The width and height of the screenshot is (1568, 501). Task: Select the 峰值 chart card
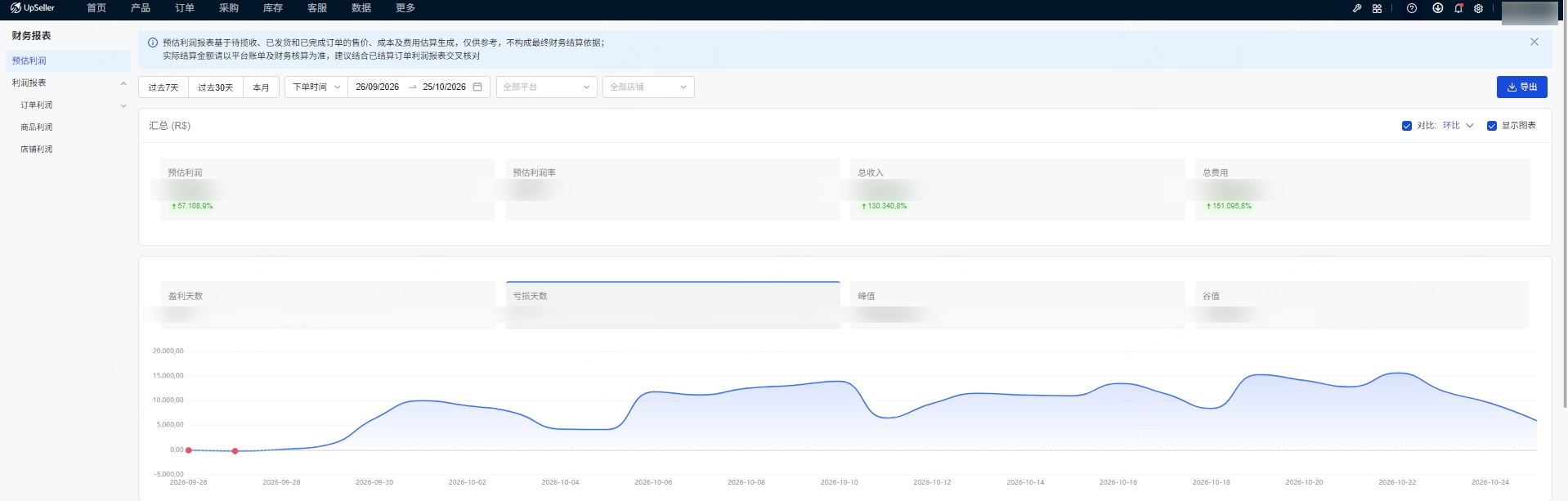[1018, 305]
